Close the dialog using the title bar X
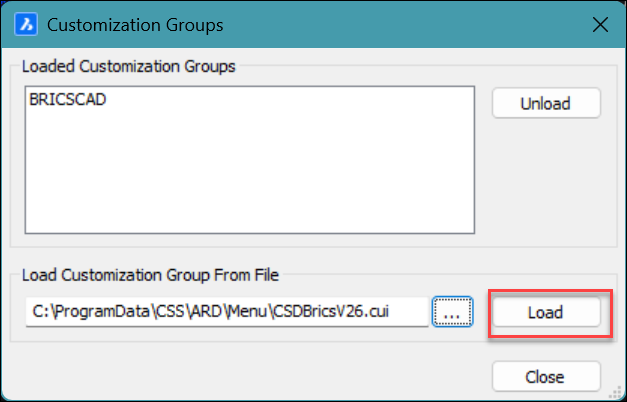 600,23
